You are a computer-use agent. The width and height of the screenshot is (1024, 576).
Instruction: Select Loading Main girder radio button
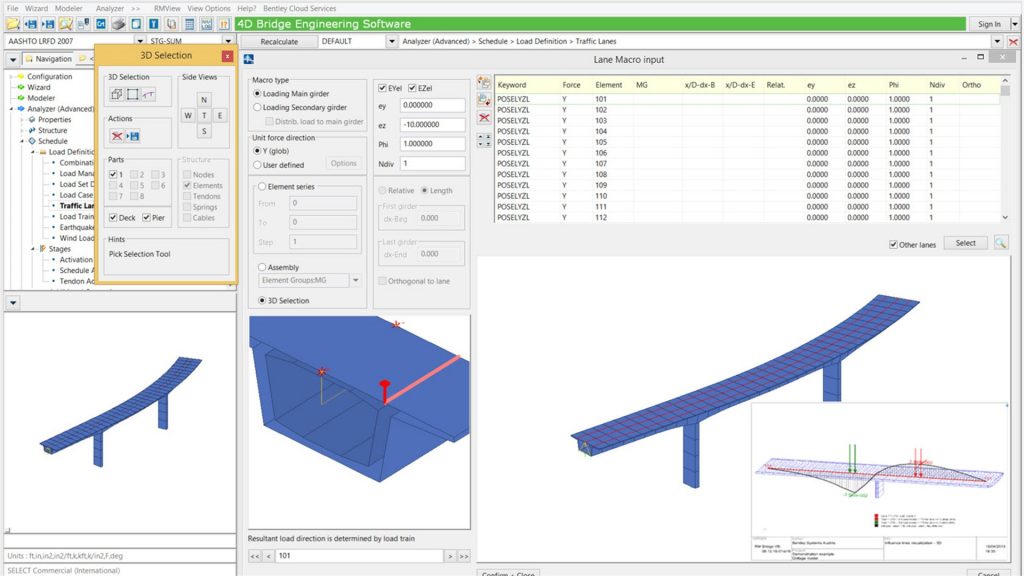257,93
